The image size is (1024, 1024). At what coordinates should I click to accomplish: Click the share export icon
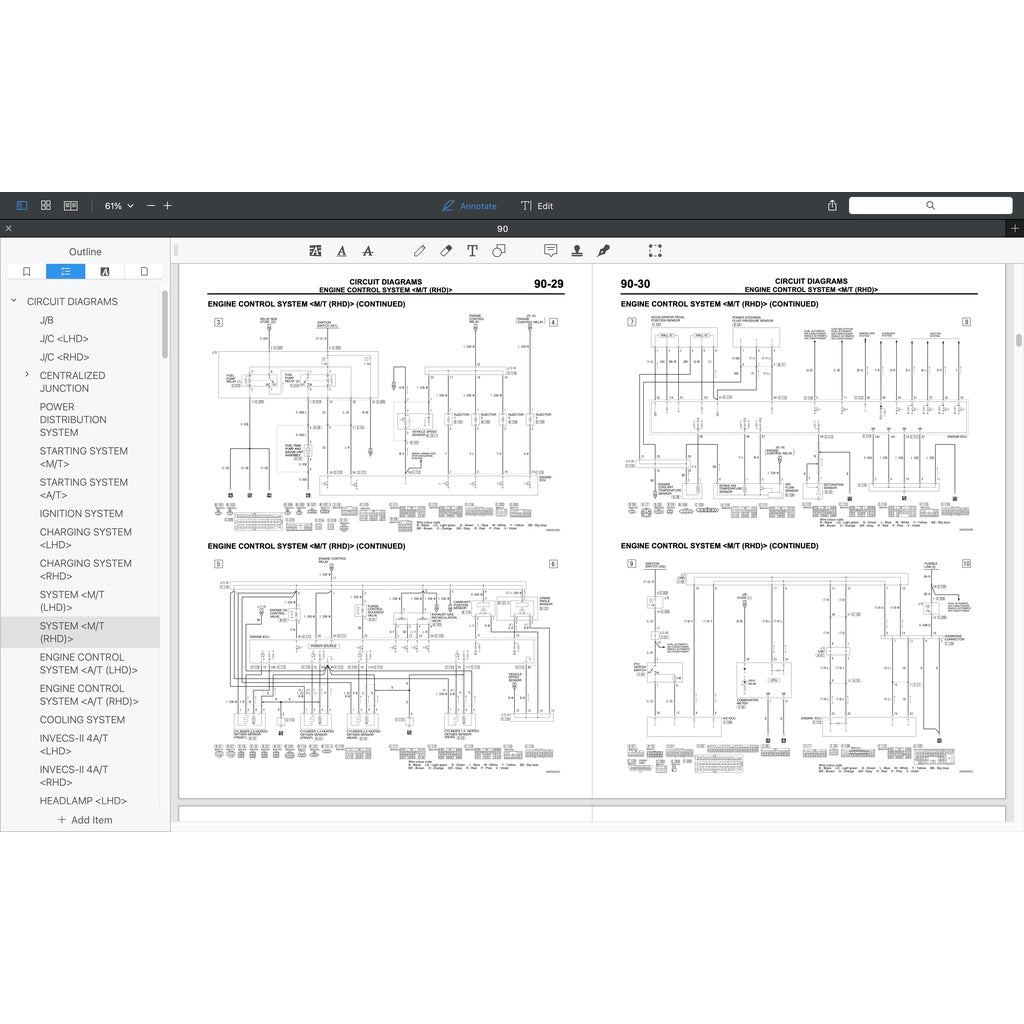(832, 206)
